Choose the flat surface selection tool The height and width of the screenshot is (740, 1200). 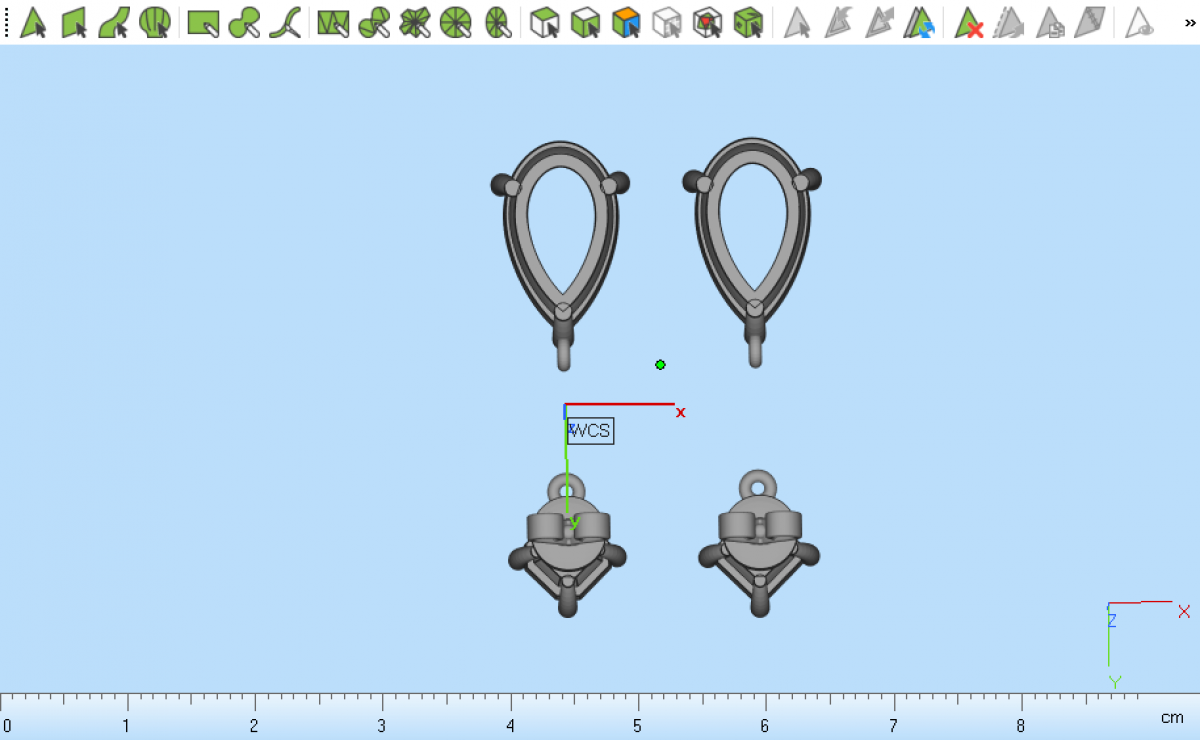[x=75, y=22]
